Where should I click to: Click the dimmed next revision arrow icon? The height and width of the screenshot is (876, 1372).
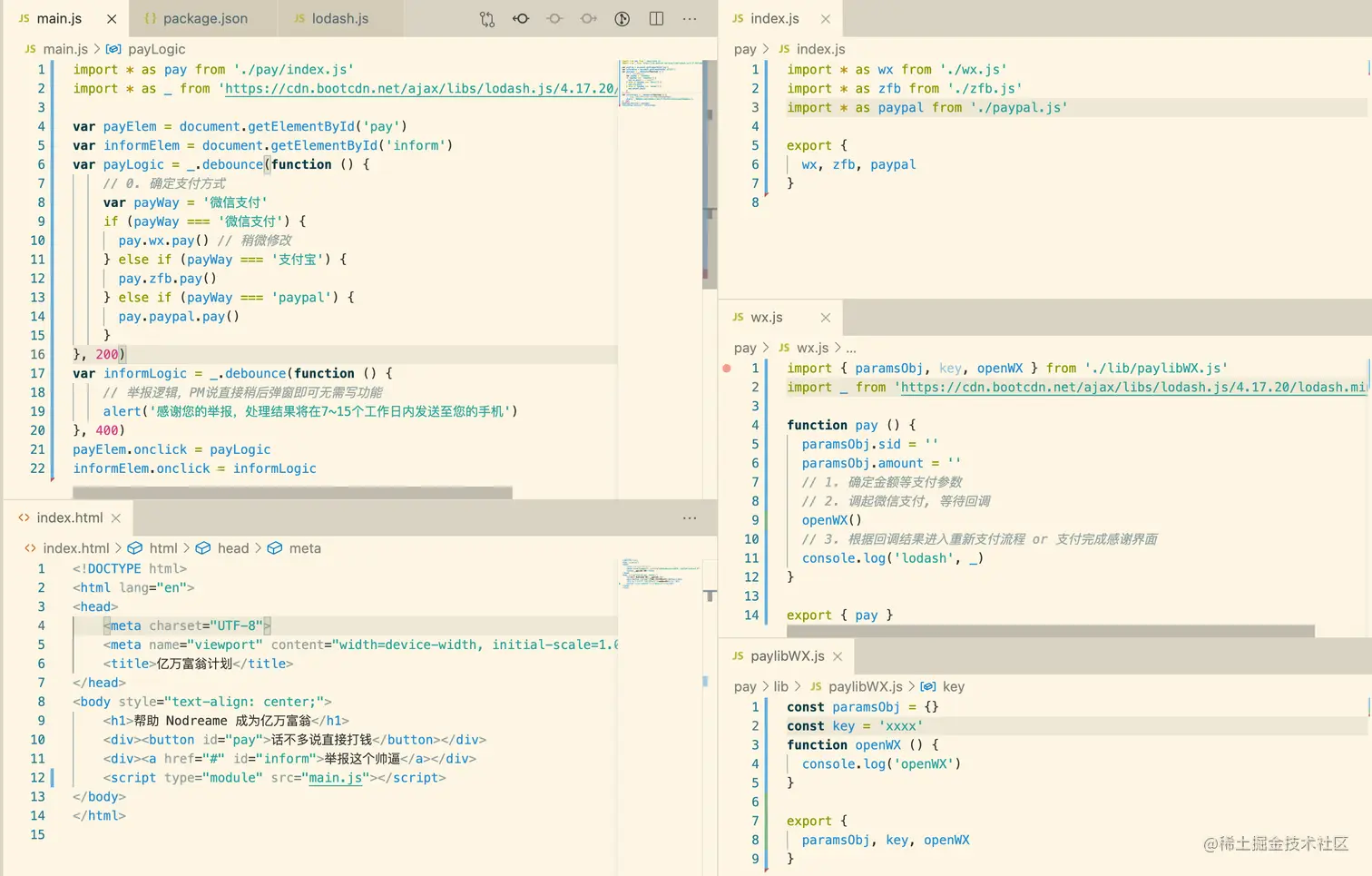click(x=588, y=18)
